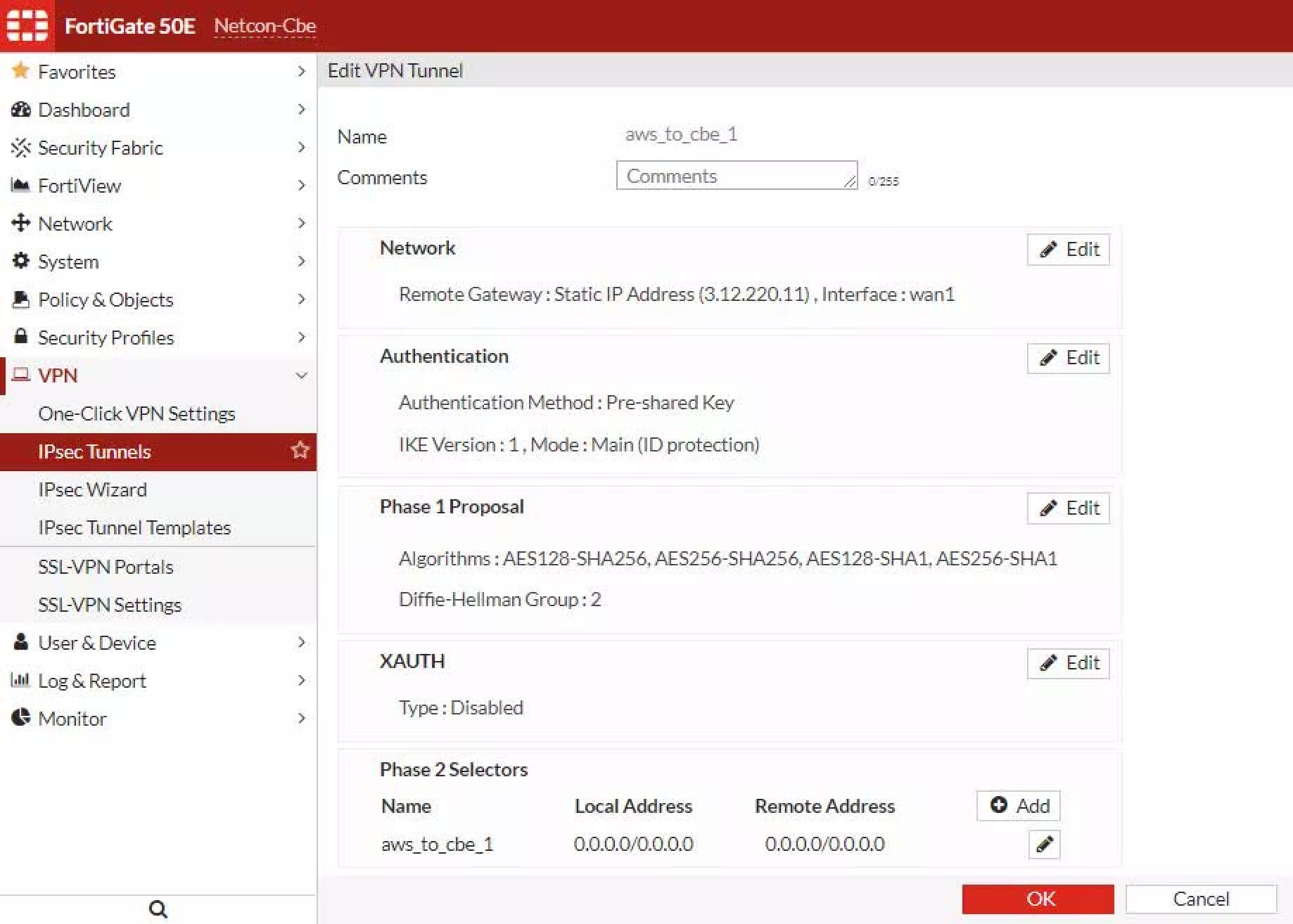Expand the Log & Report chevron
This screenshot has width=1293, height=924.
click(301, 680)
